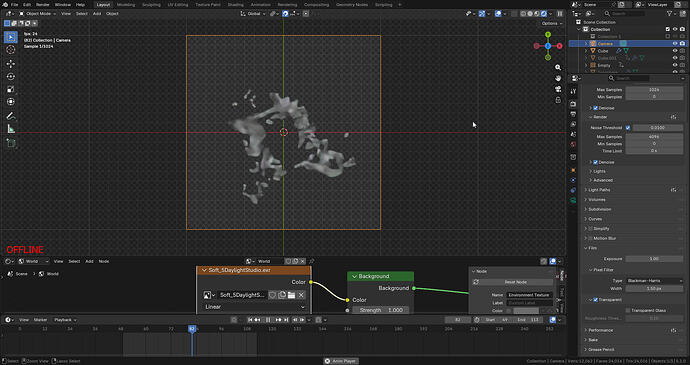The height and width of the screenshot is (365, 690).
Task: Pick the Rotate tool
Action: [11, 77]
